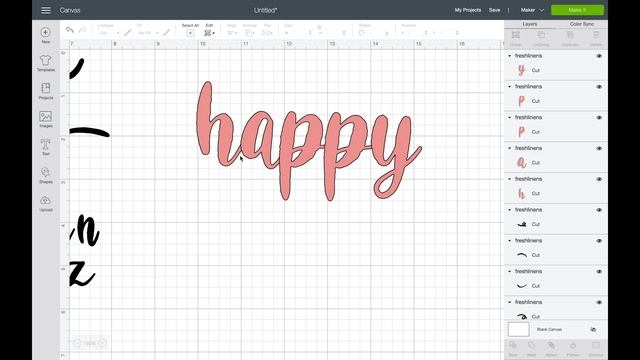Hide the y letter layer
The width and height of the screenshot is (640, 360).
coord(599,56)
